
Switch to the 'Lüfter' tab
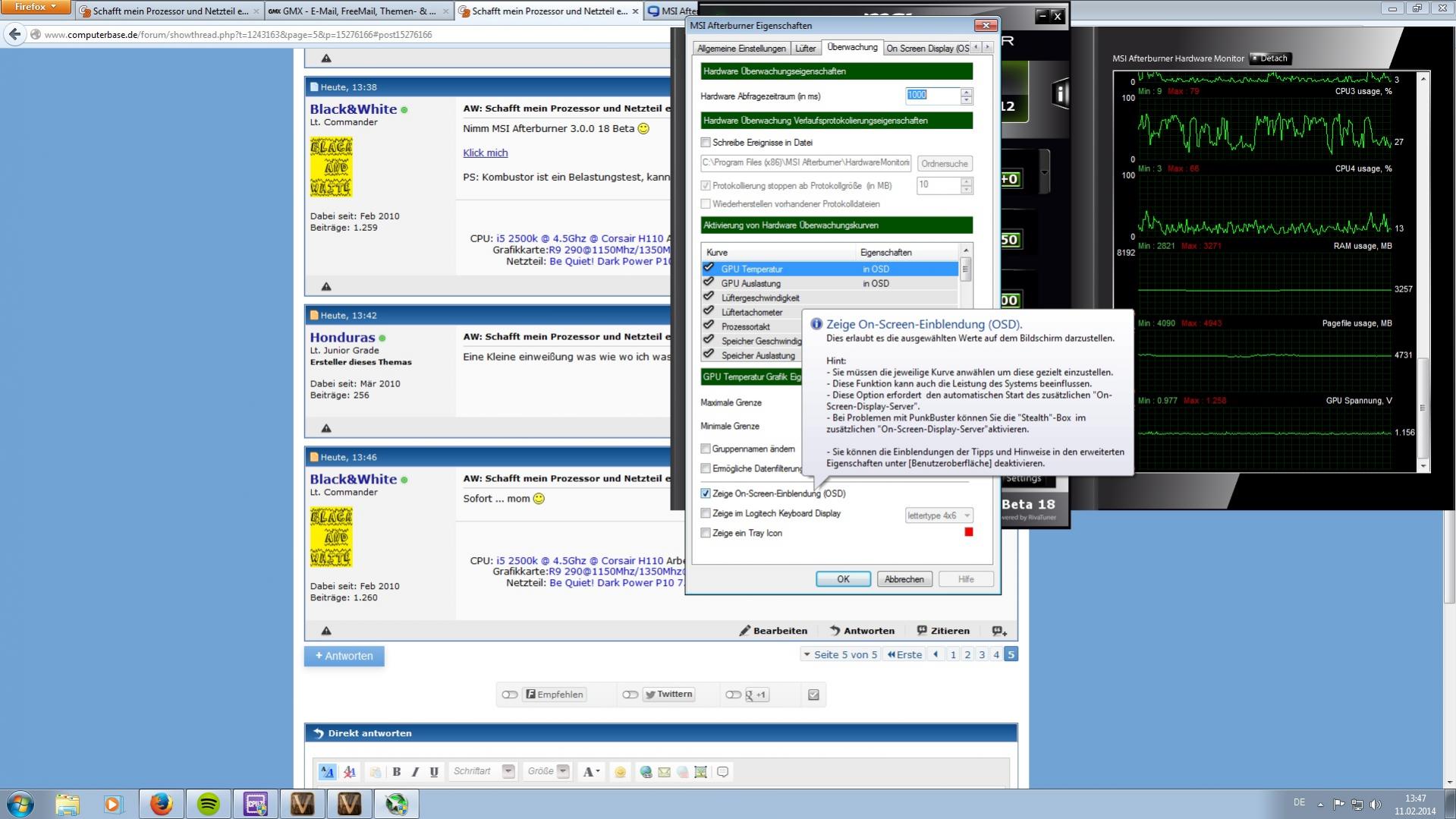(x=805, y=49)
